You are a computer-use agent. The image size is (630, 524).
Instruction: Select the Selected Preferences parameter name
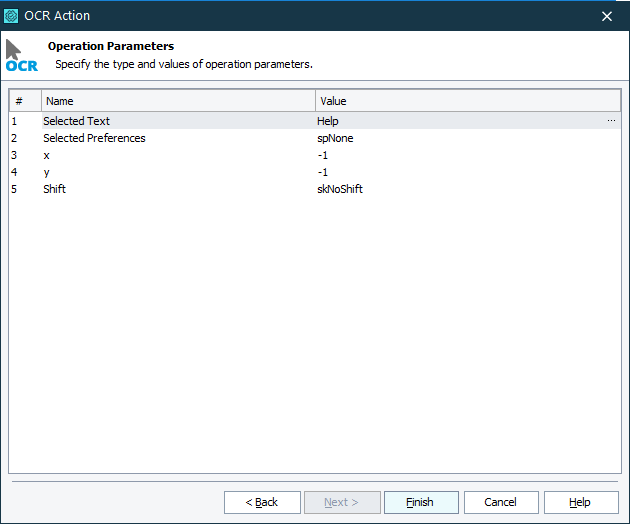coord(94,138)
